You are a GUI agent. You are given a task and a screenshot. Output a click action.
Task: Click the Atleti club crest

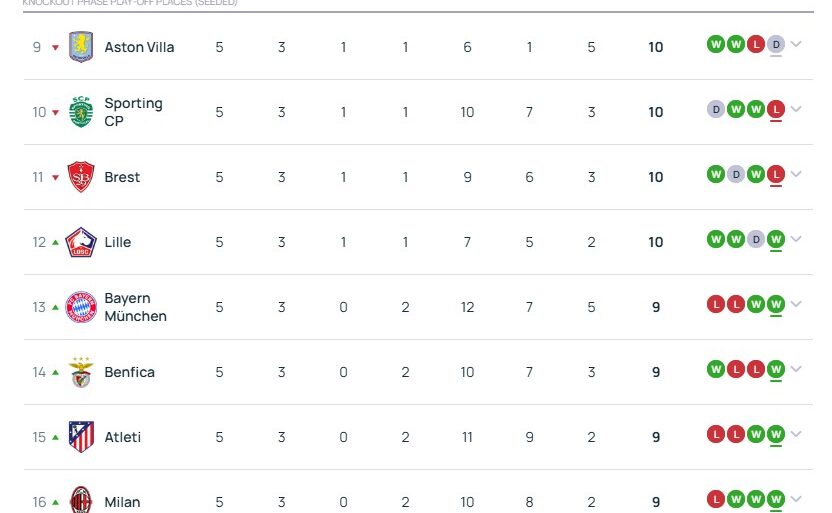coord(80,437)
